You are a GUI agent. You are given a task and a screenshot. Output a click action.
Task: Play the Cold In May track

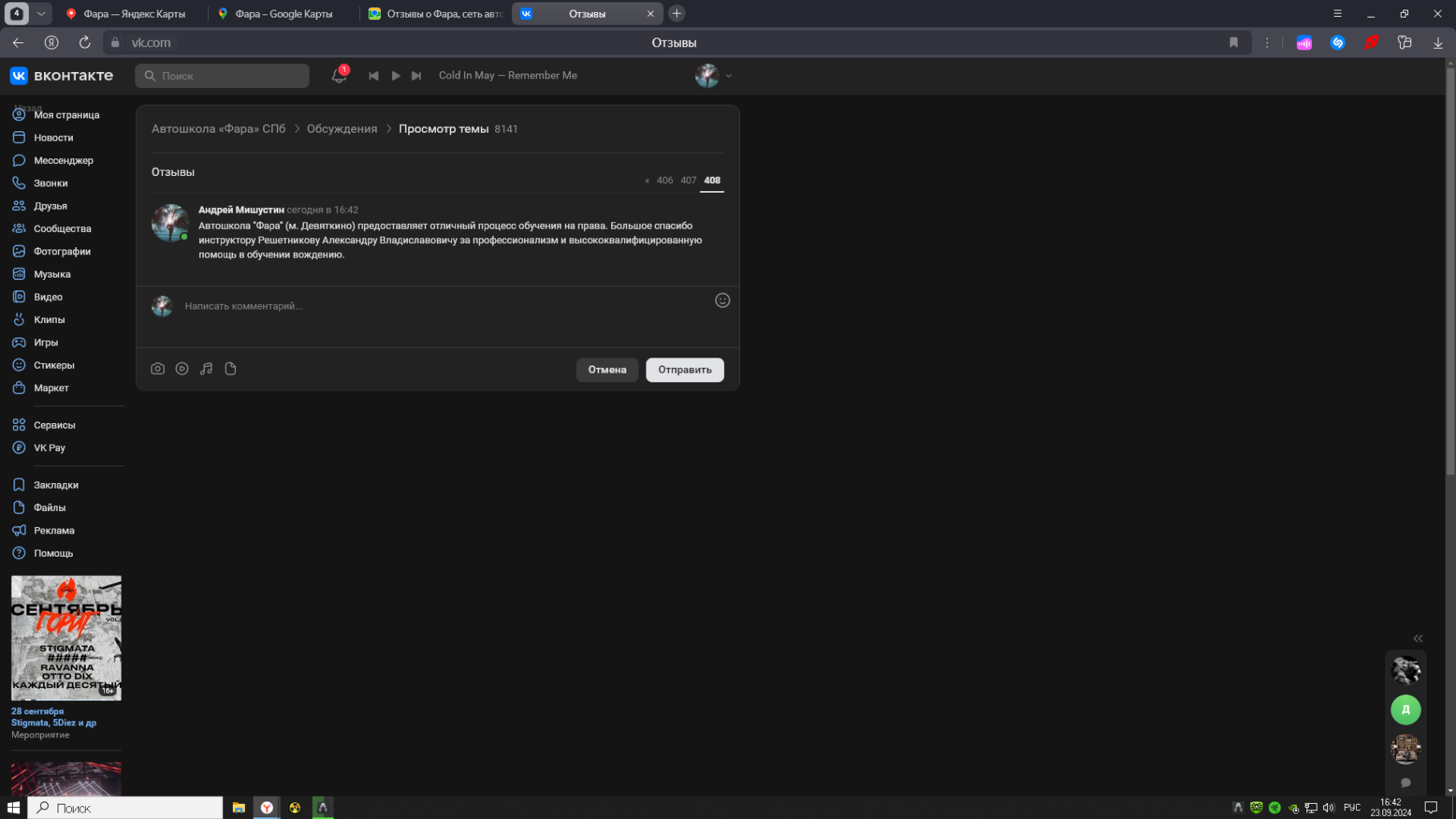click(x=395, y=76)
